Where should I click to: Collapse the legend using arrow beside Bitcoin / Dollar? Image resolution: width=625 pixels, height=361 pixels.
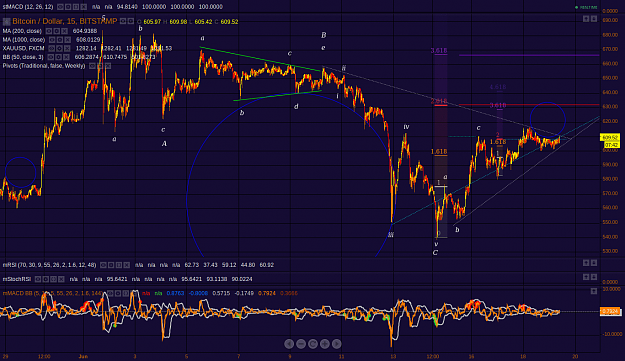pyautogui.click(x=6, y=22)
